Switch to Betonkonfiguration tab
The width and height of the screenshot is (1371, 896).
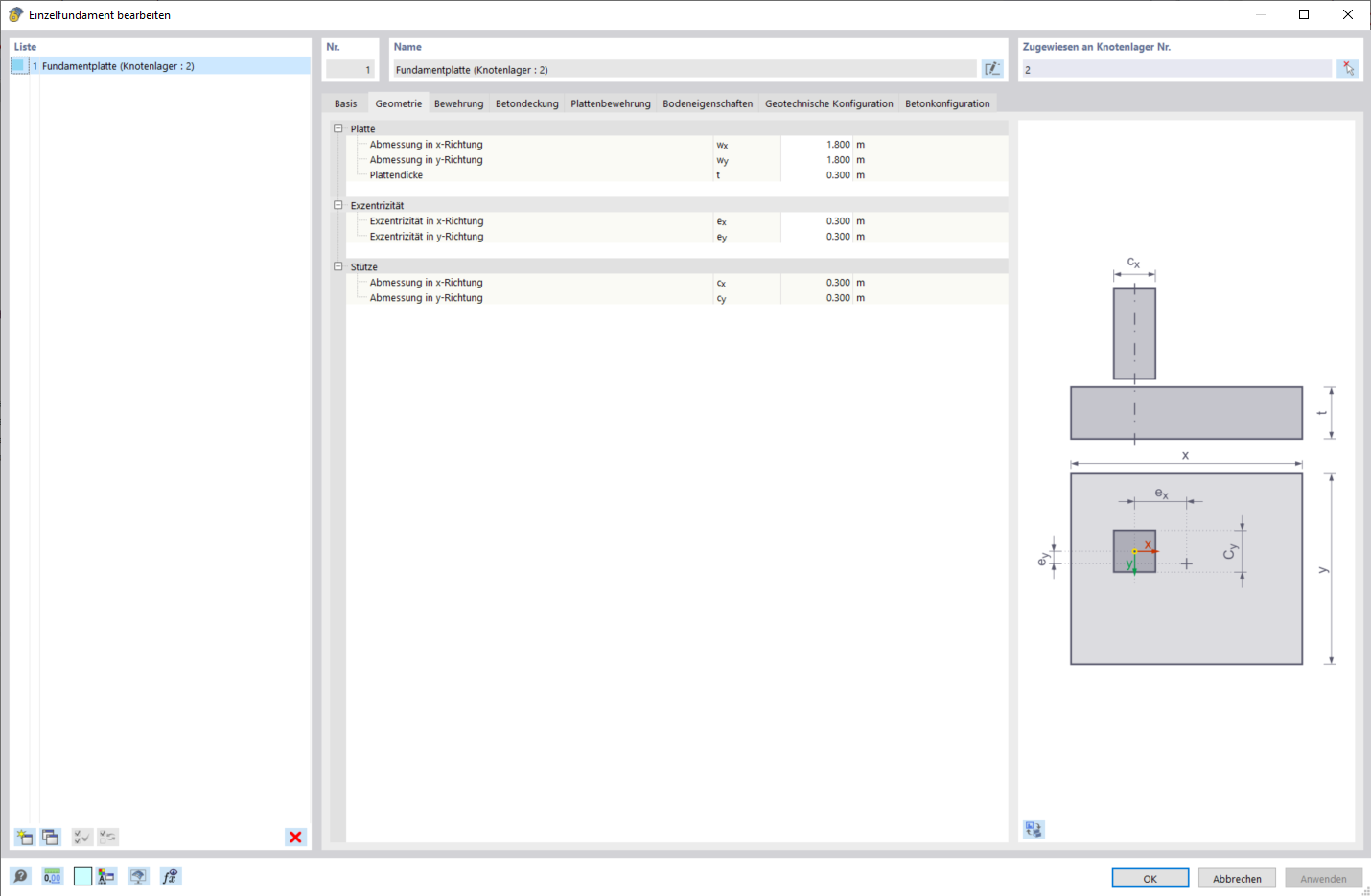point(947,103)
